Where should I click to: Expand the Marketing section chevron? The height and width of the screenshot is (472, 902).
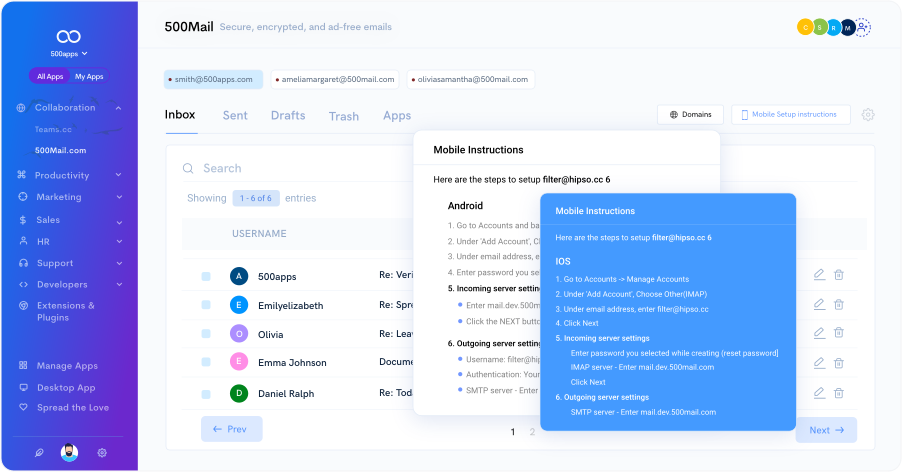(119, 197)
